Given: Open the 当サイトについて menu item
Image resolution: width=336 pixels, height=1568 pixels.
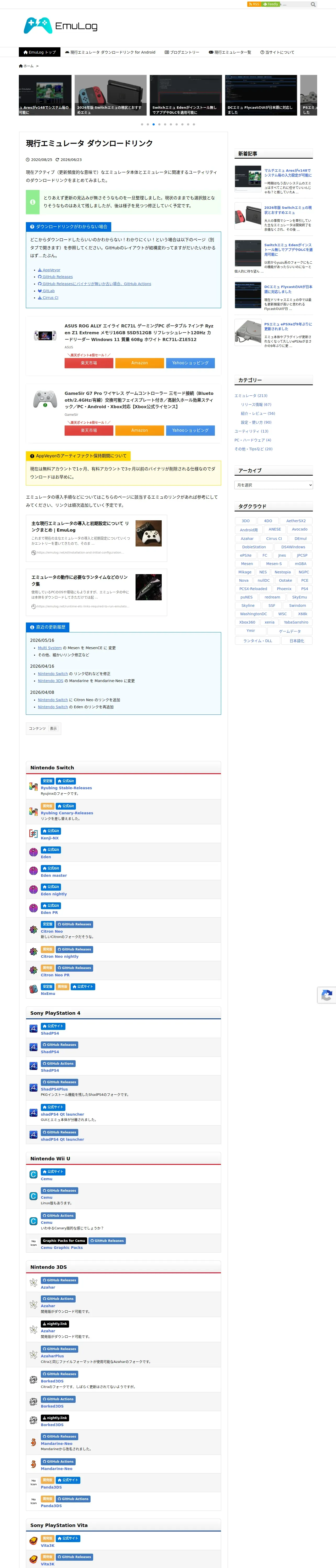Looking at the screenshot, I should coord(277,52).
